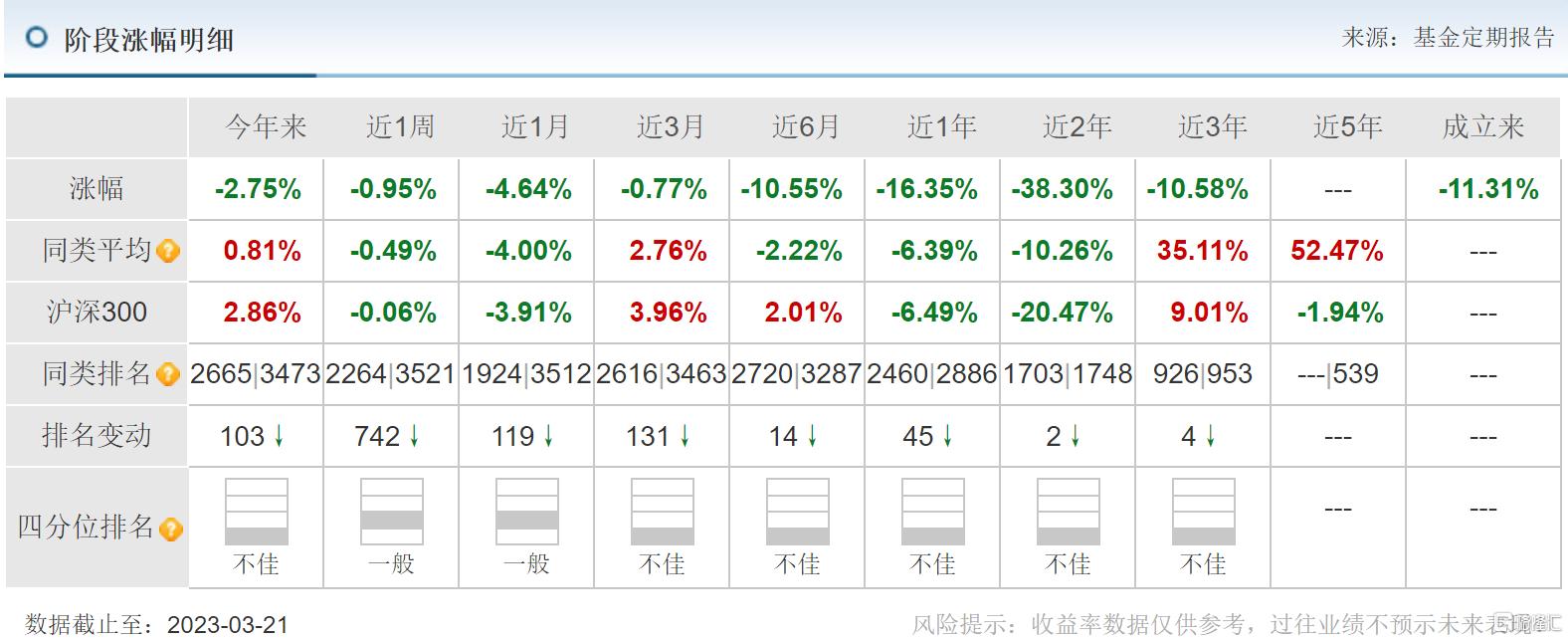Screen dimensions: 1568x639
Task: Click the -4.64% one-month return value
Action: (528, 189)
